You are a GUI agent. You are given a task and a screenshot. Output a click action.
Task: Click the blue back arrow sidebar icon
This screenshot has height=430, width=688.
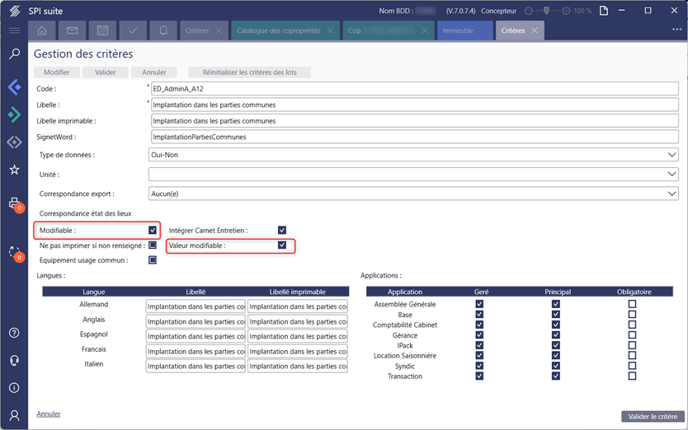pyautogui.click(x=14, y=87)
